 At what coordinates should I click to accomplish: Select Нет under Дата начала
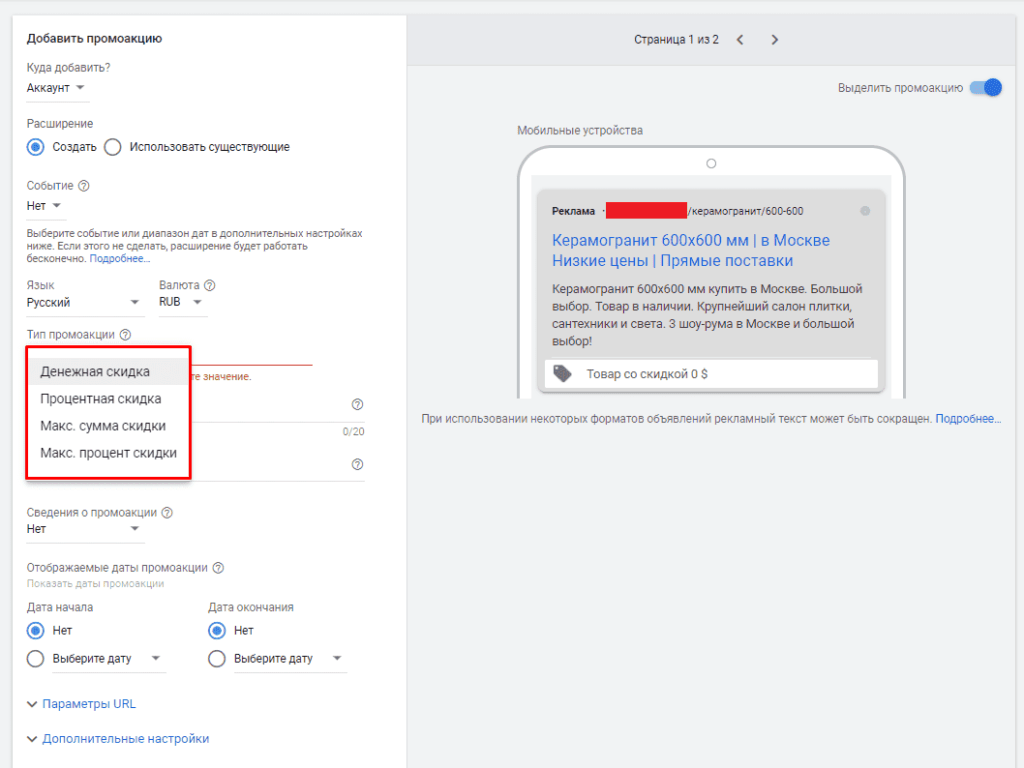click(x=36, y=630)
